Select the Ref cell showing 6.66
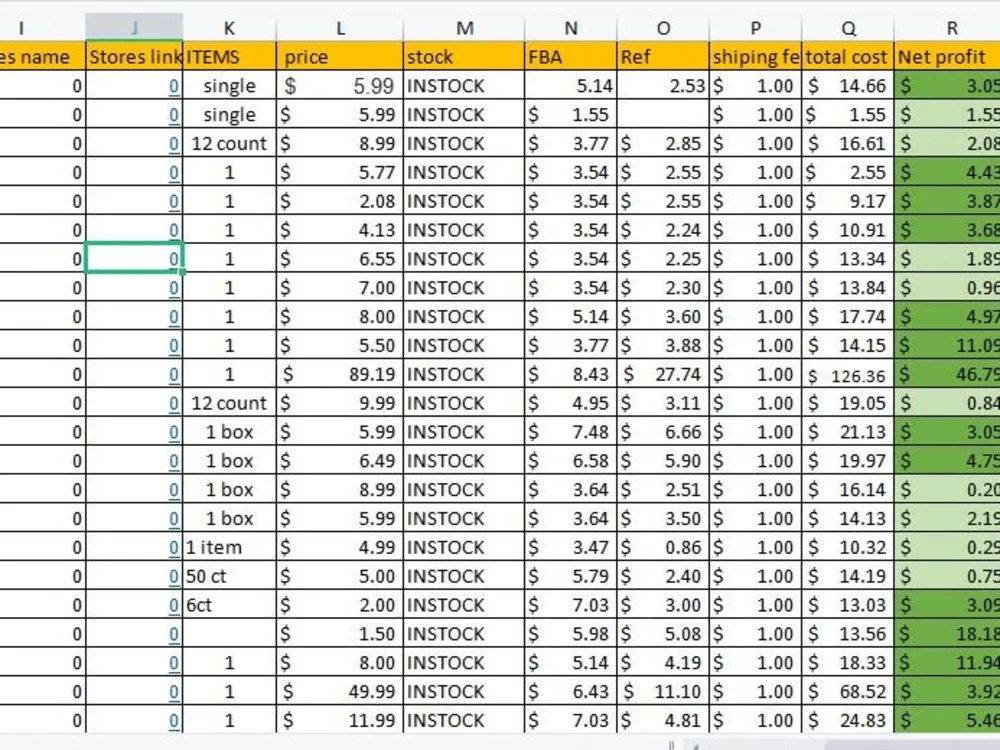This screenshot has width=1000, height=750. pos(663,432)
